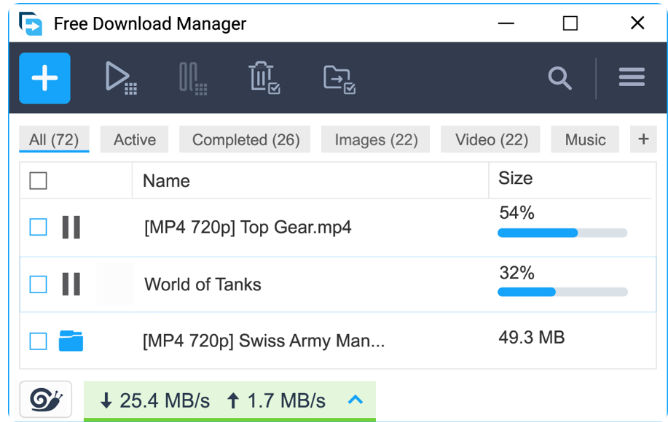Sort downloads by the Name column header

click(x=166, y=181)
